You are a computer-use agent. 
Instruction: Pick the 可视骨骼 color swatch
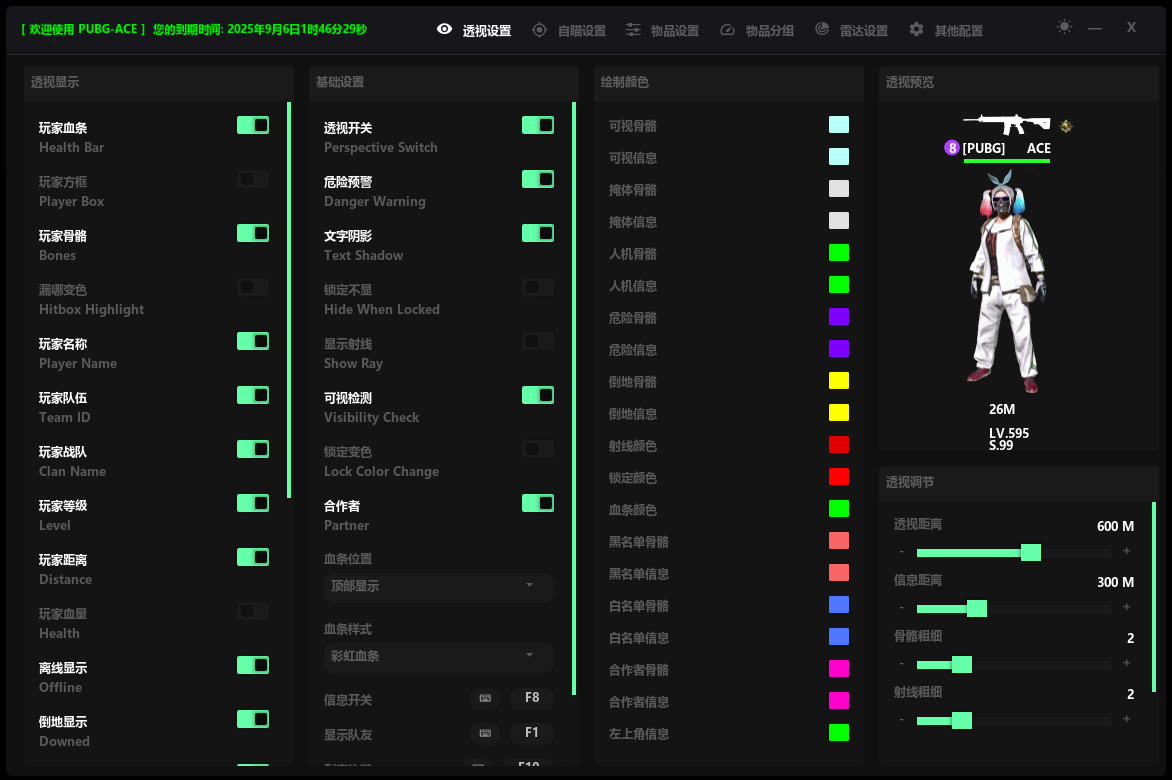(x=839, y=125)
